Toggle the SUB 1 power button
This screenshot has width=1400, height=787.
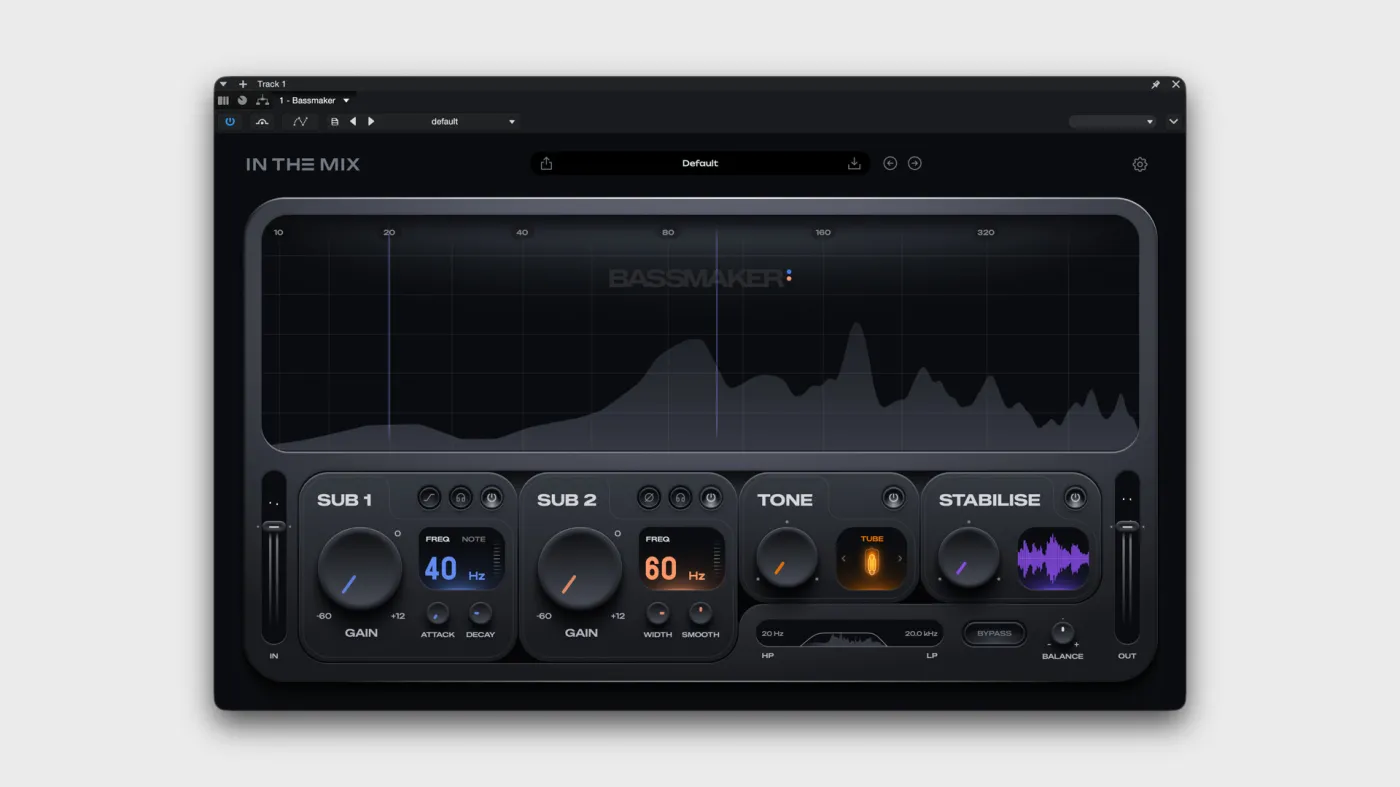point(491,497)
